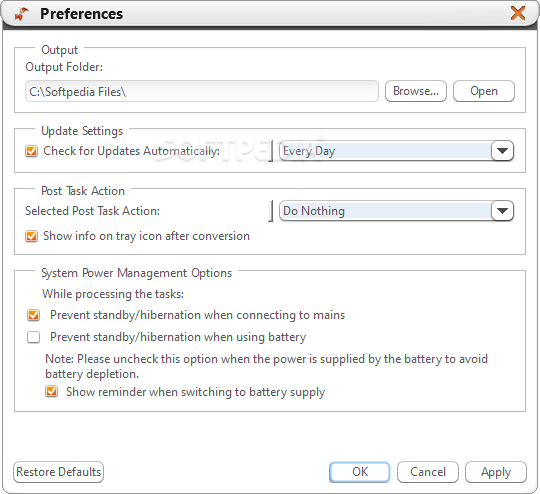Select the Do Nothing combo box
540x494 pixels.
pyautogui.click(x=396, y=210)
